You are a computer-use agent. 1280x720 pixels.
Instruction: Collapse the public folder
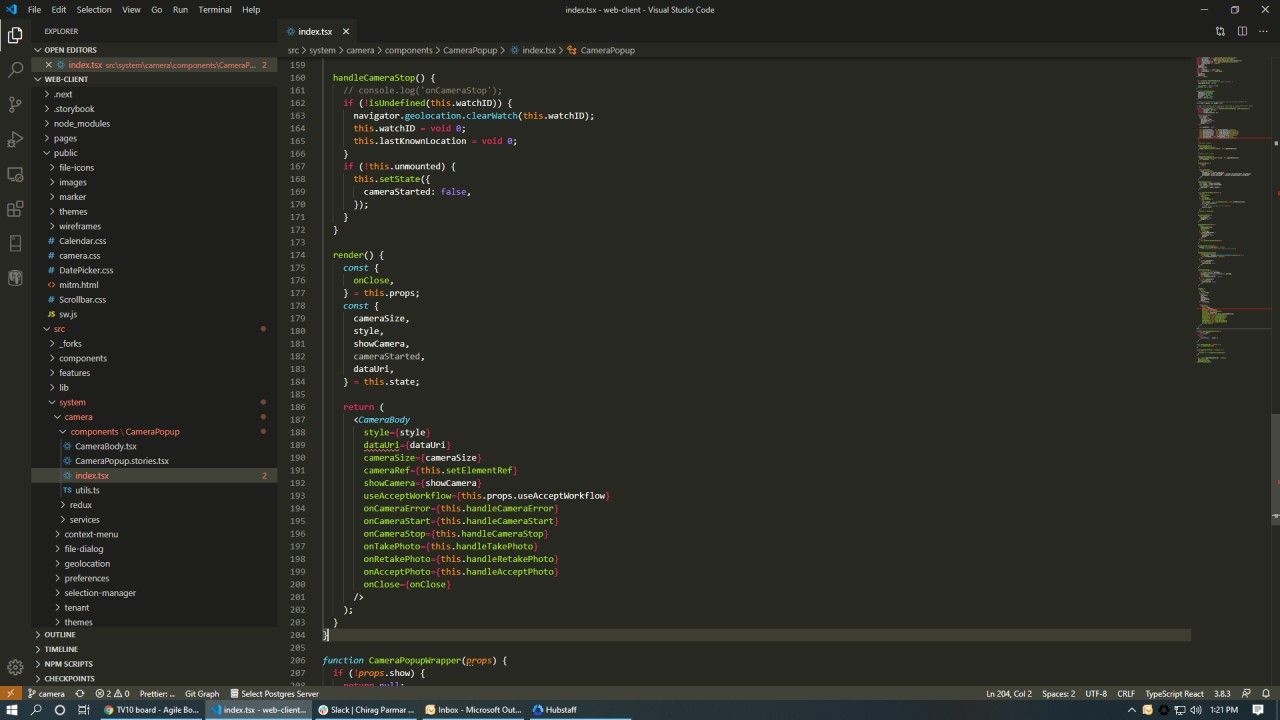[x=65, y=153]
